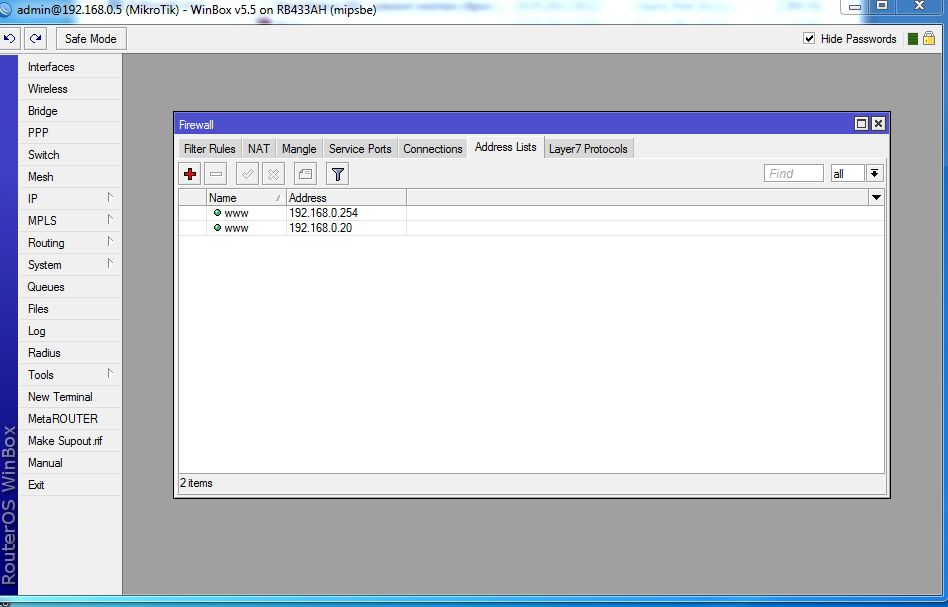Image resolution: width=948 pixels, height=607 pixels.
Task: Click the Remove (minus) toolbar icon
Action: pyautogui.click(x=216, y=174)
